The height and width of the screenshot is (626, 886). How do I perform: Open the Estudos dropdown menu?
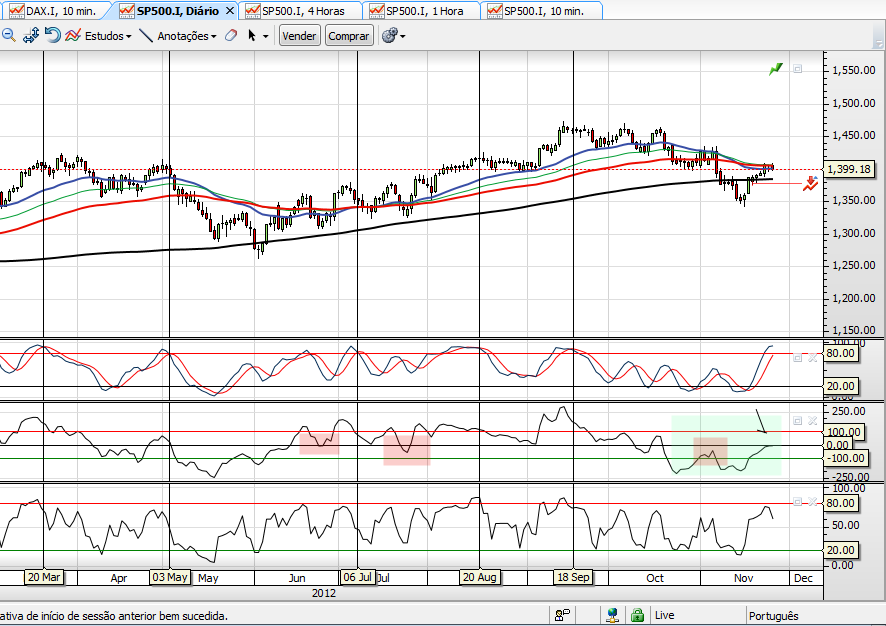108,36
